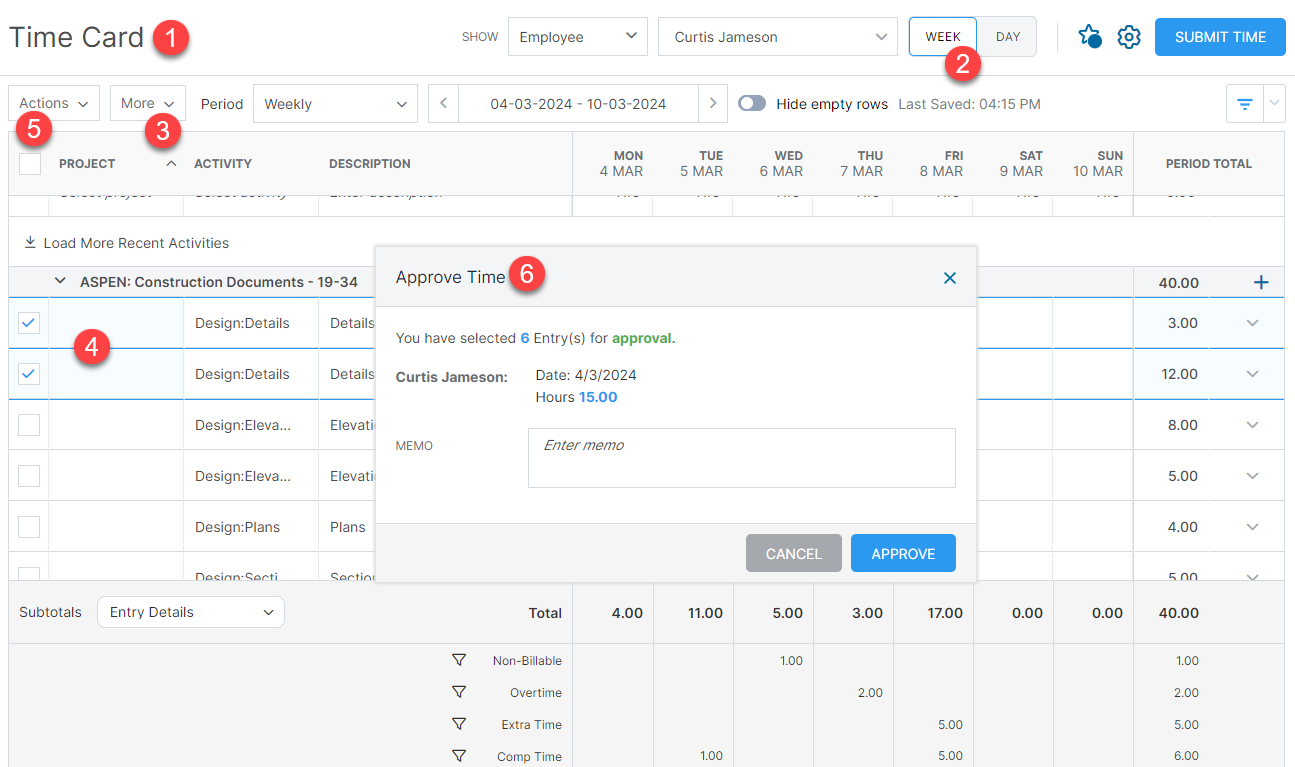Open the settings gear icon

click(1129, 36)
